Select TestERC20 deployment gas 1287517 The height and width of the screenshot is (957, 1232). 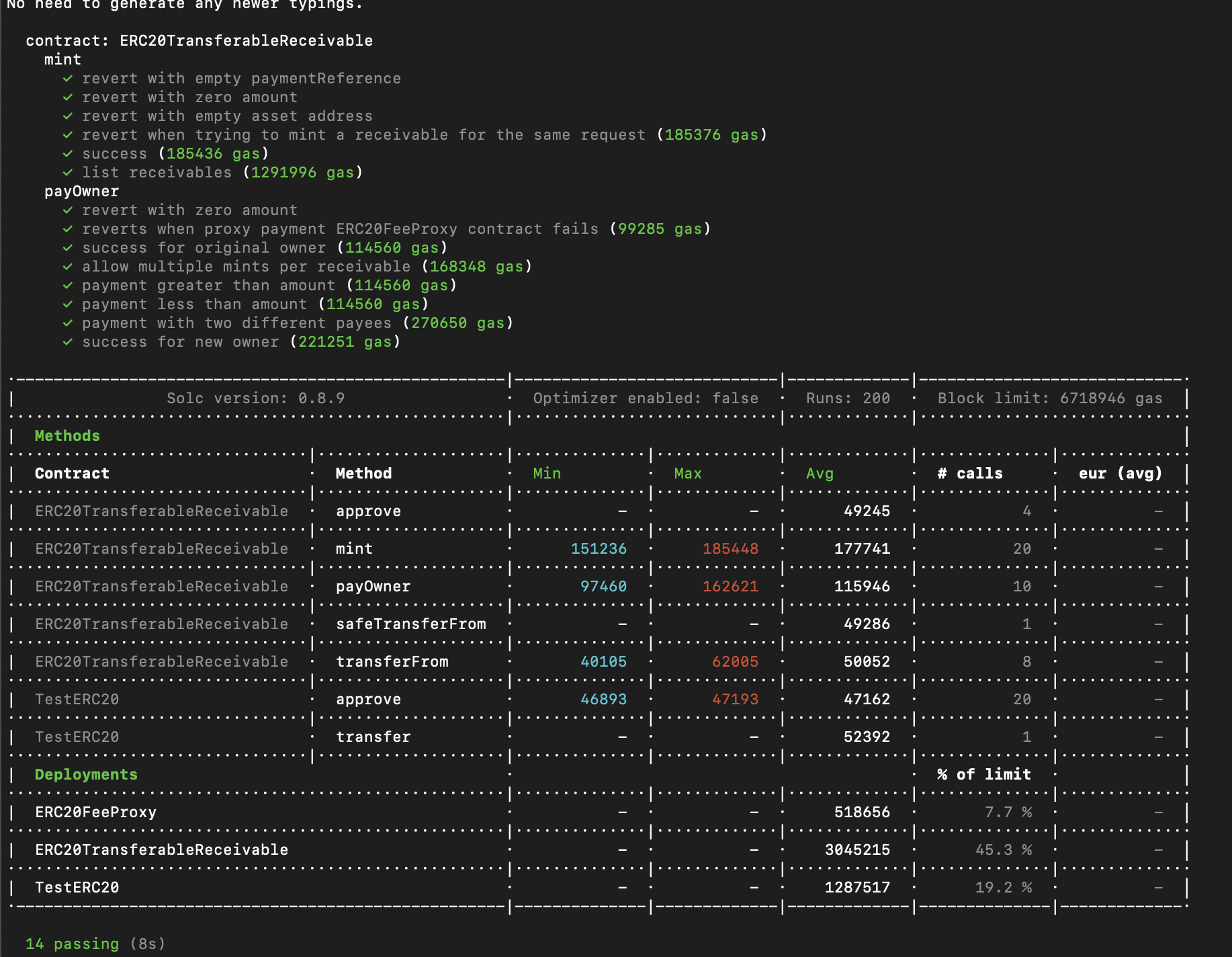857,888
